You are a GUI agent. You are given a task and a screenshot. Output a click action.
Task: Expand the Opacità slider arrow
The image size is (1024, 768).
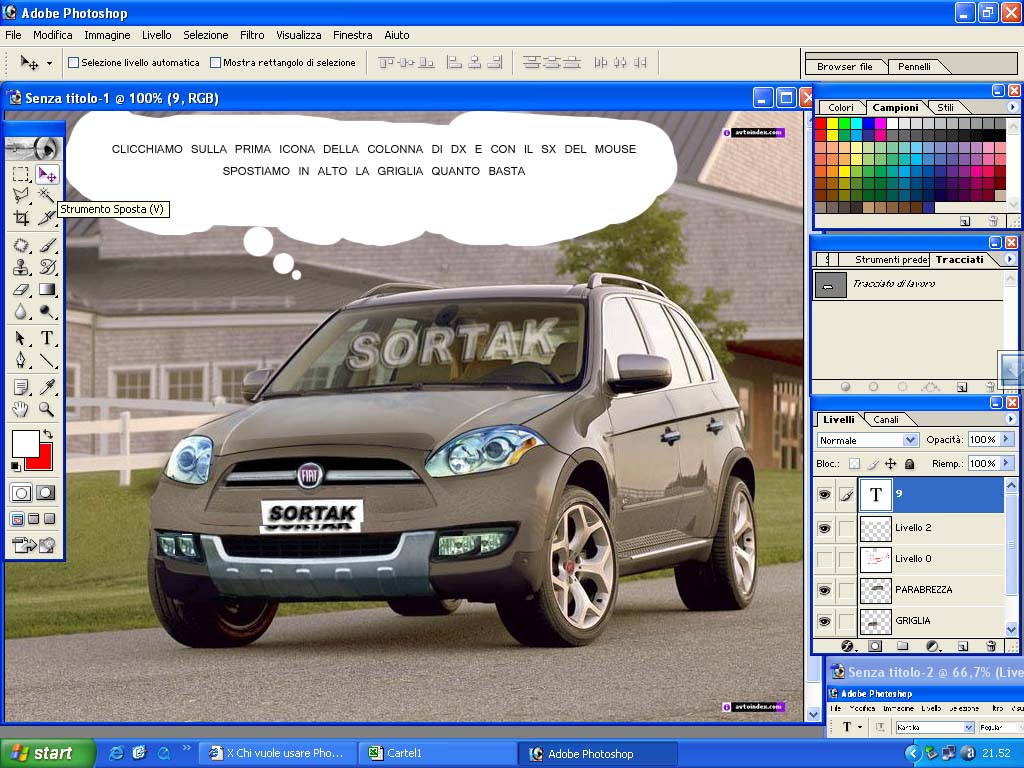[x=1006, y=440]
